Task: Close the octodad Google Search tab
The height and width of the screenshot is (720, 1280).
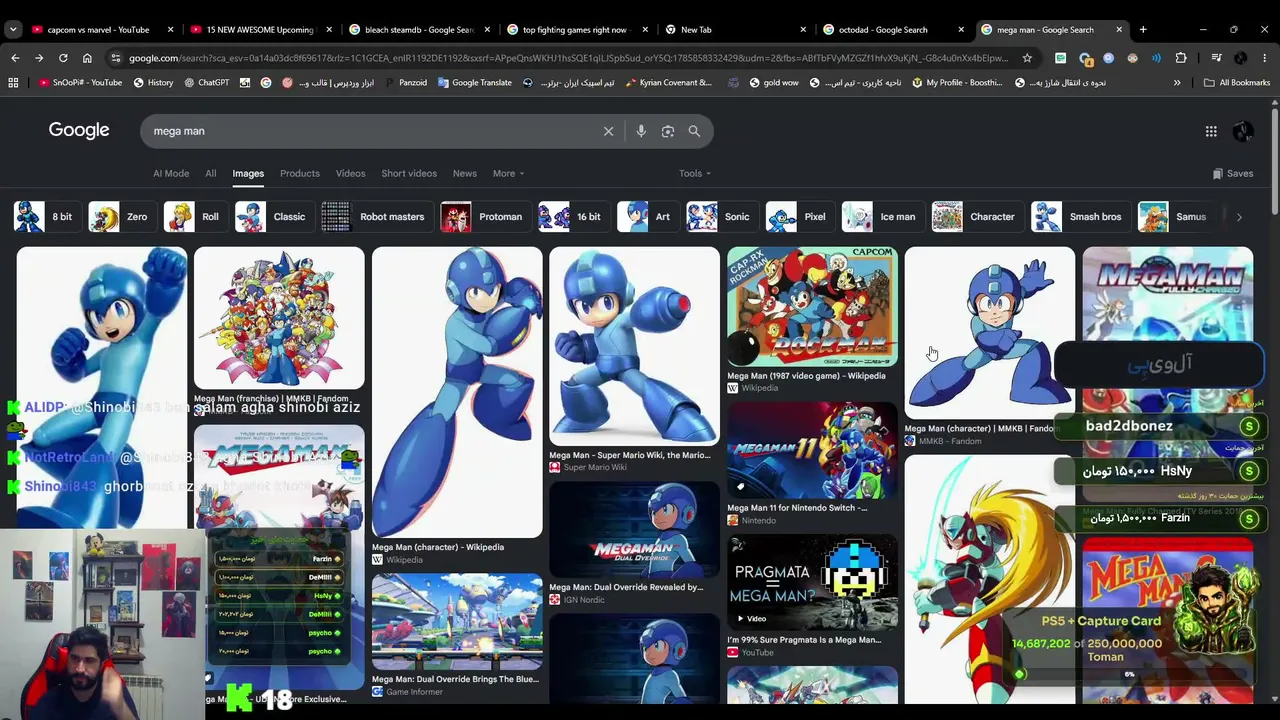Action: tap(961, 30)
